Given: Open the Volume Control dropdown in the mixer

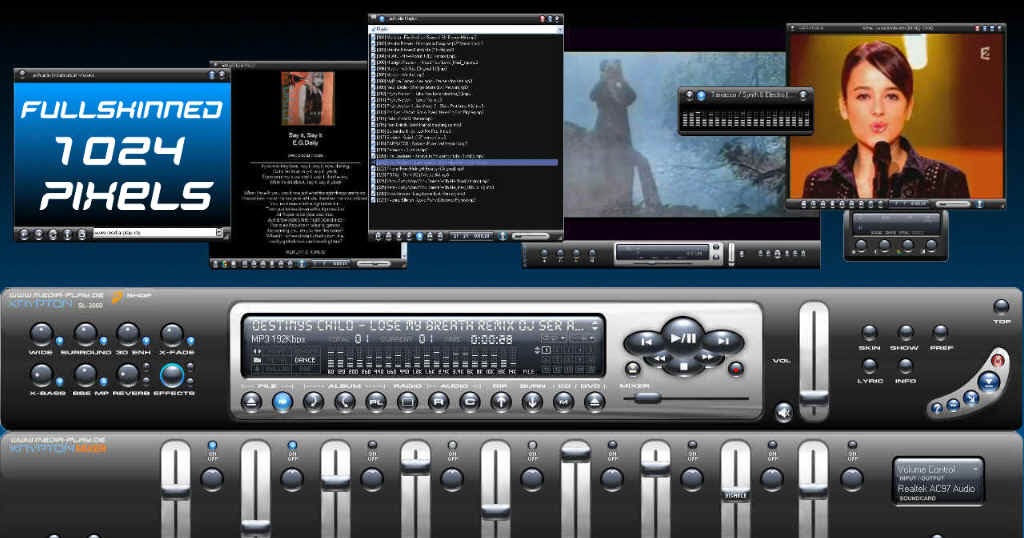Looking at the screenshot, I should [x=976, y=469].
